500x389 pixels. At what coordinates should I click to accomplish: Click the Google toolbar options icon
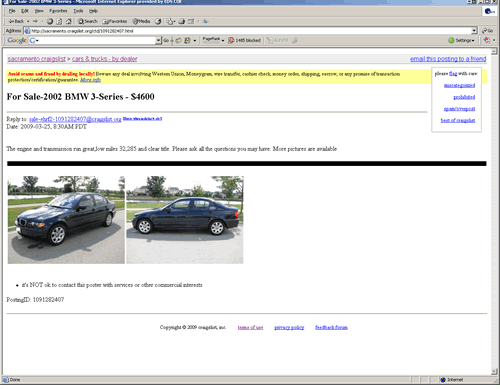[187, 40]
